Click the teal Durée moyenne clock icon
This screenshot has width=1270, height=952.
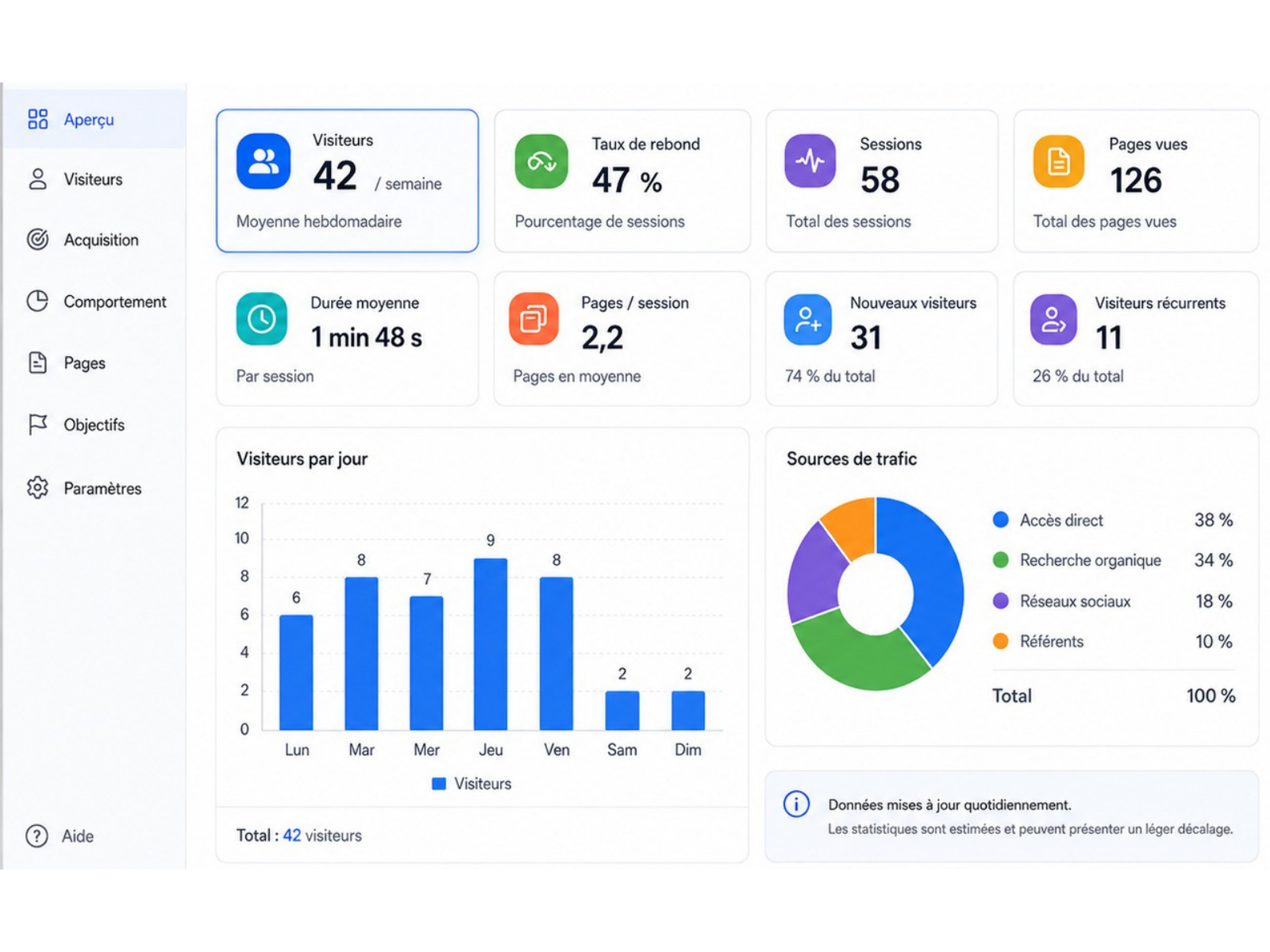point(262,319)
